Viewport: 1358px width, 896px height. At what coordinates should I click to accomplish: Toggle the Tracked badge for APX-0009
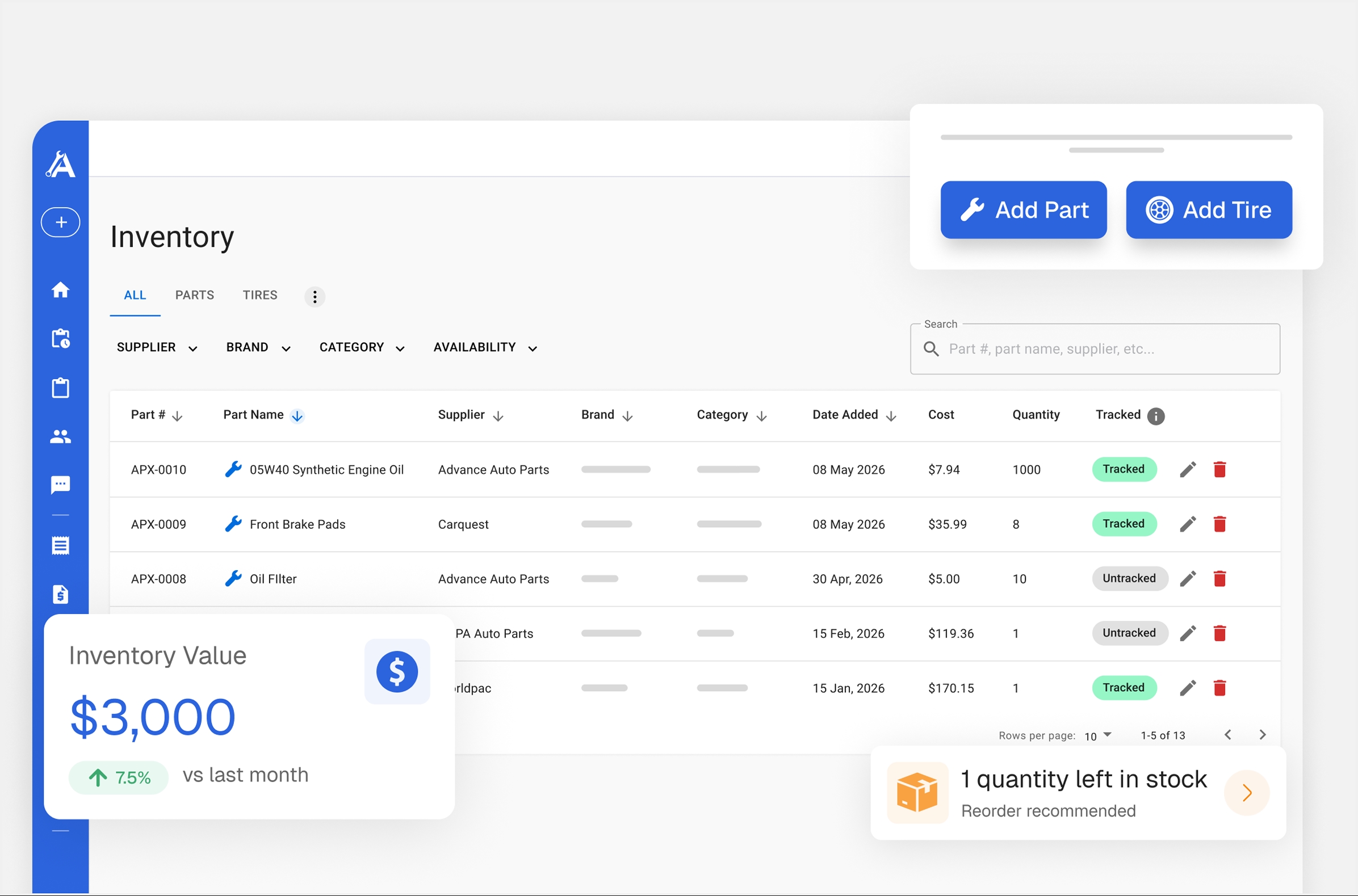coord(1124,524)
